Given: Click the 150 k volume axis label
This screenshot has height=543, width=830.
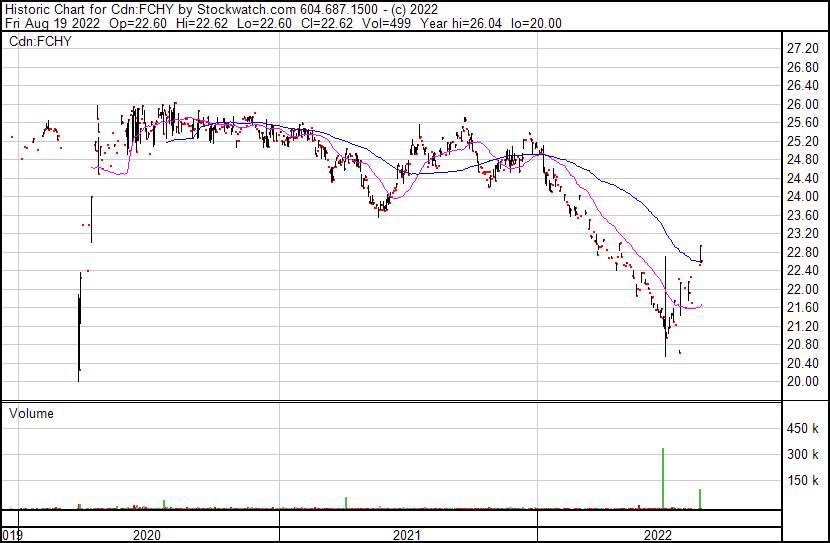Looking at the screenshot, I should tap(804, 481).
